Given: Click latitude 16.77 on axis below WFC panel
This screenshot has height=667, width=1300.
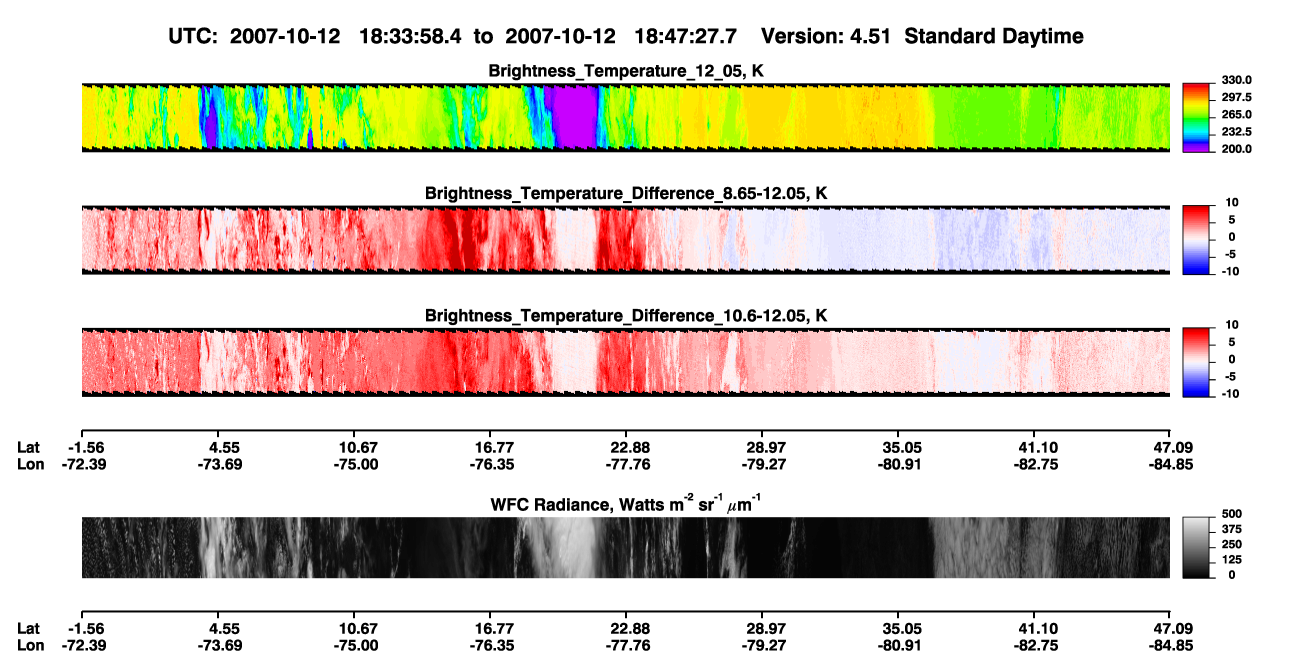Looking at the screenshot, I should 492,628.
